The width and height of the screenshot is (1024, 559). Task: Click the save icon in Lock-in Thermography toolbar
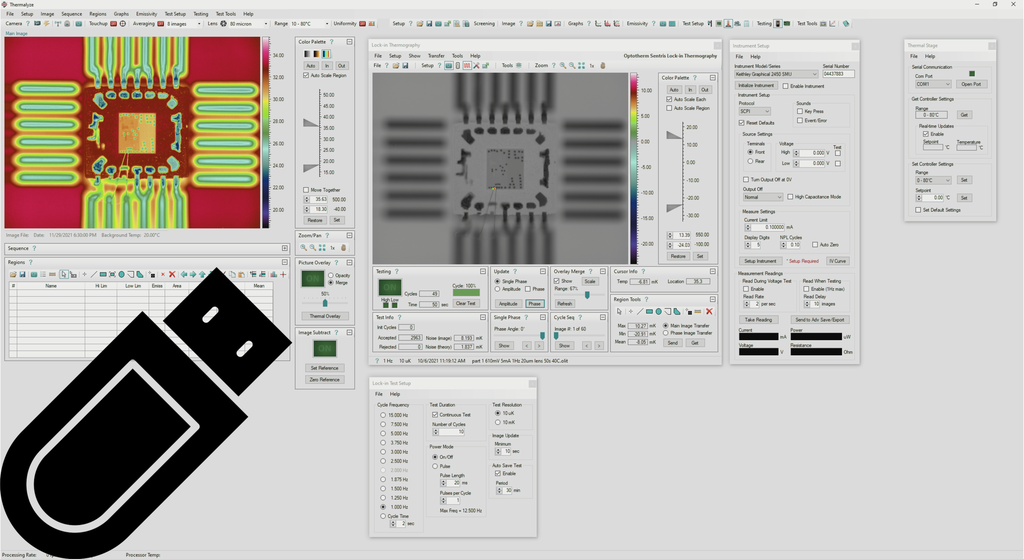tap(407, 65)
